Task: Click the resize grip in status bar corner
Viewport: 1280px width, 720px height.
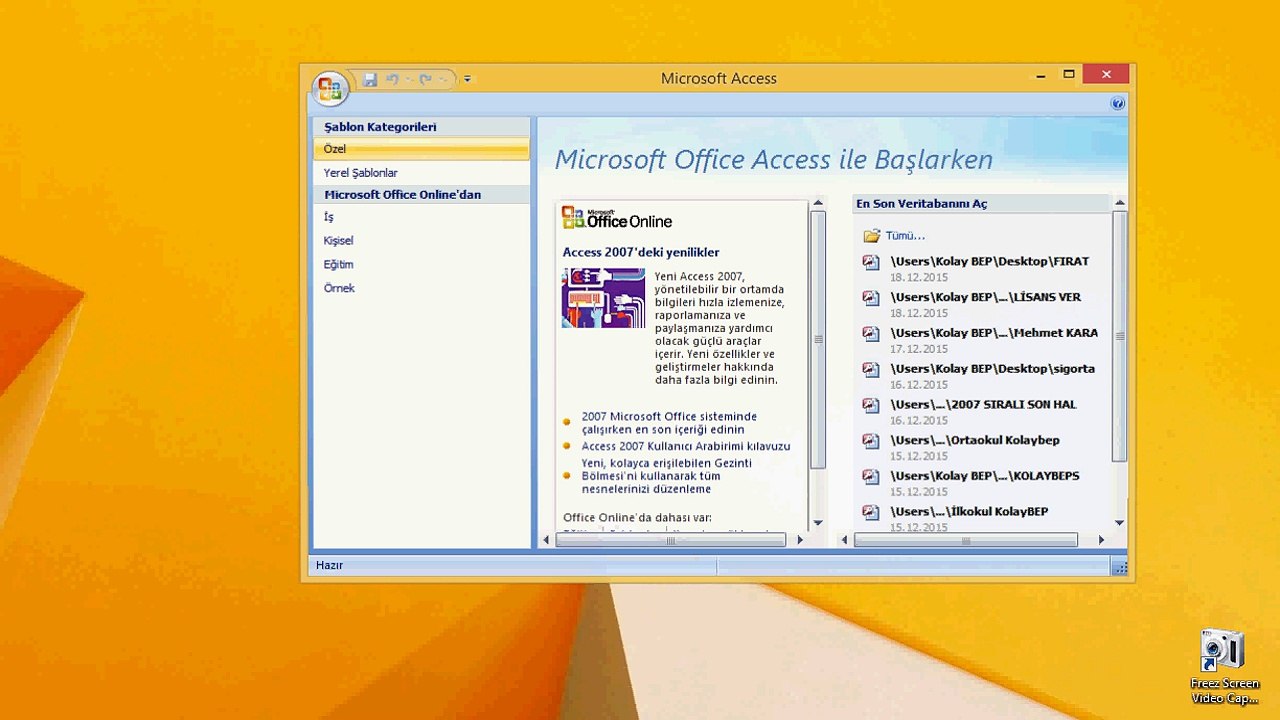Action: click(x=1119, y=568)
